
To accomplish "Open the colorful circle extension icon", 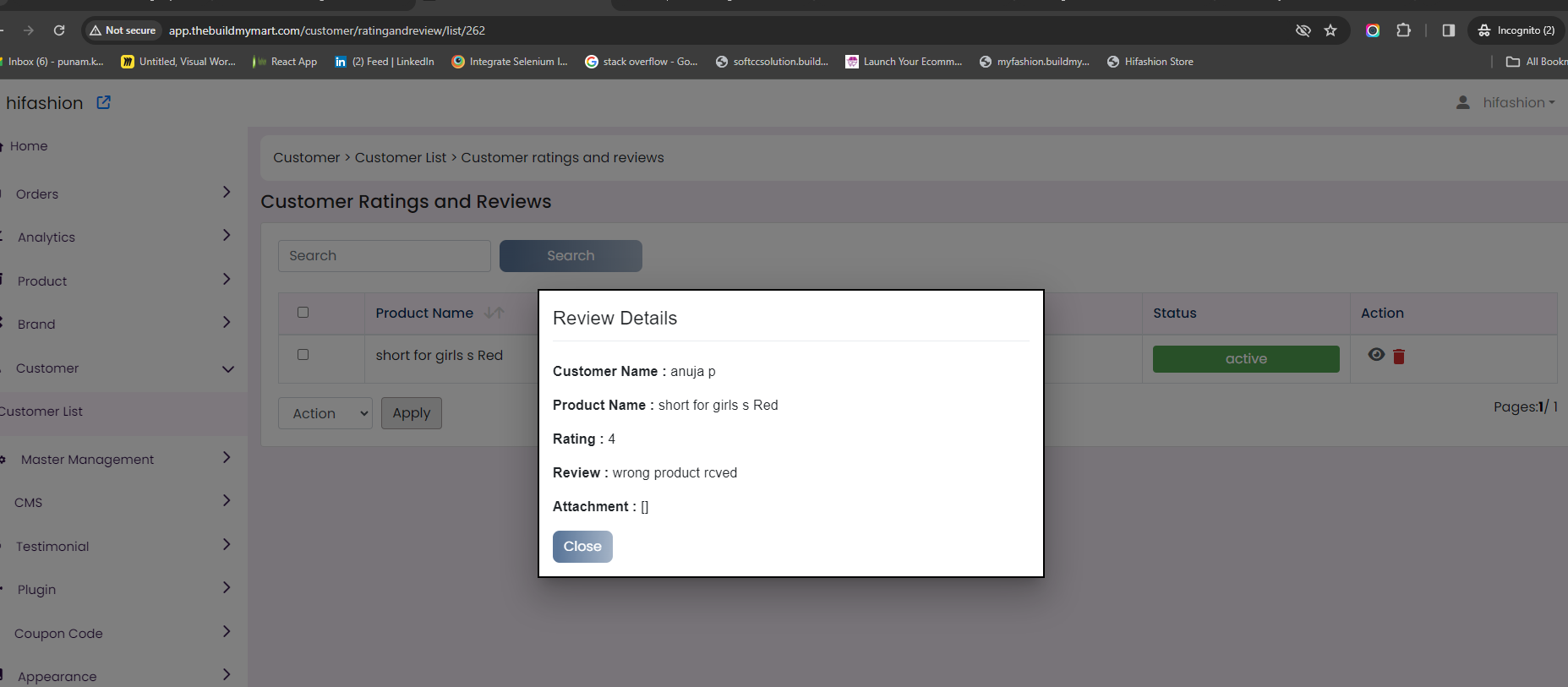I will coord(1373,30).
